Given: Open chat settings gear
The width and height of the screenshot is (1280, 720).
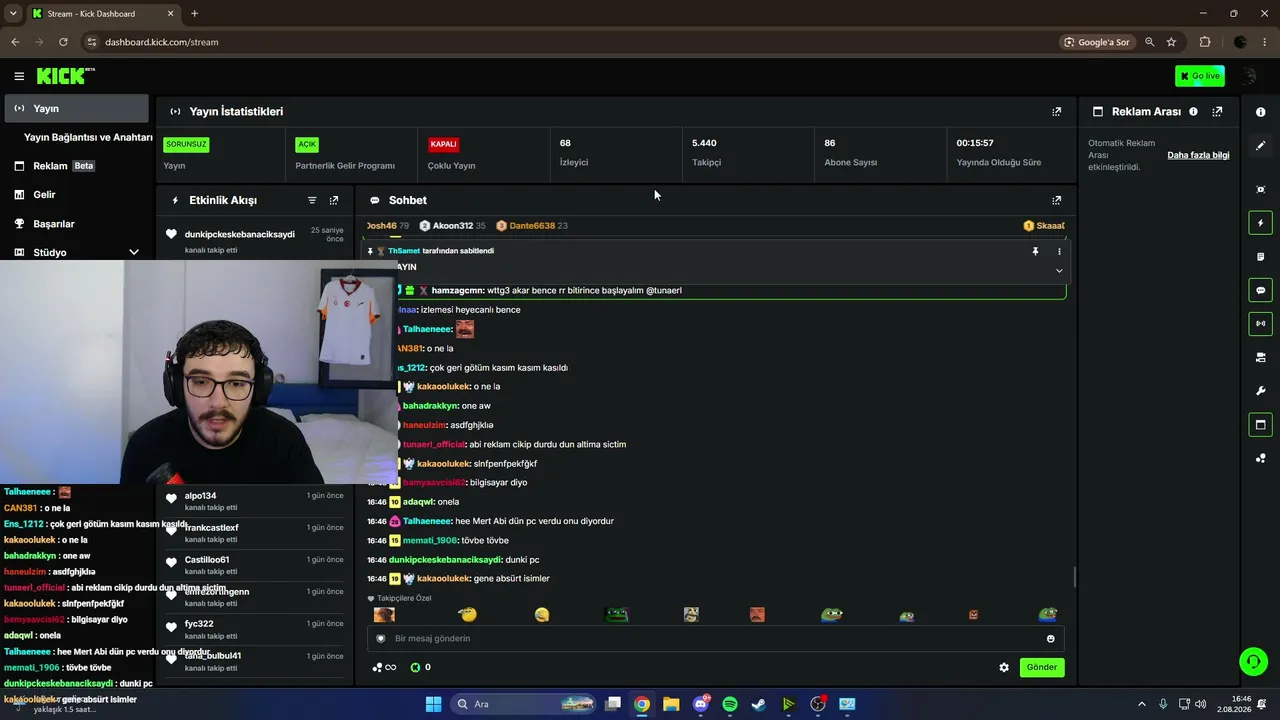Looking at the screenshot, I should coord(1004,667).
